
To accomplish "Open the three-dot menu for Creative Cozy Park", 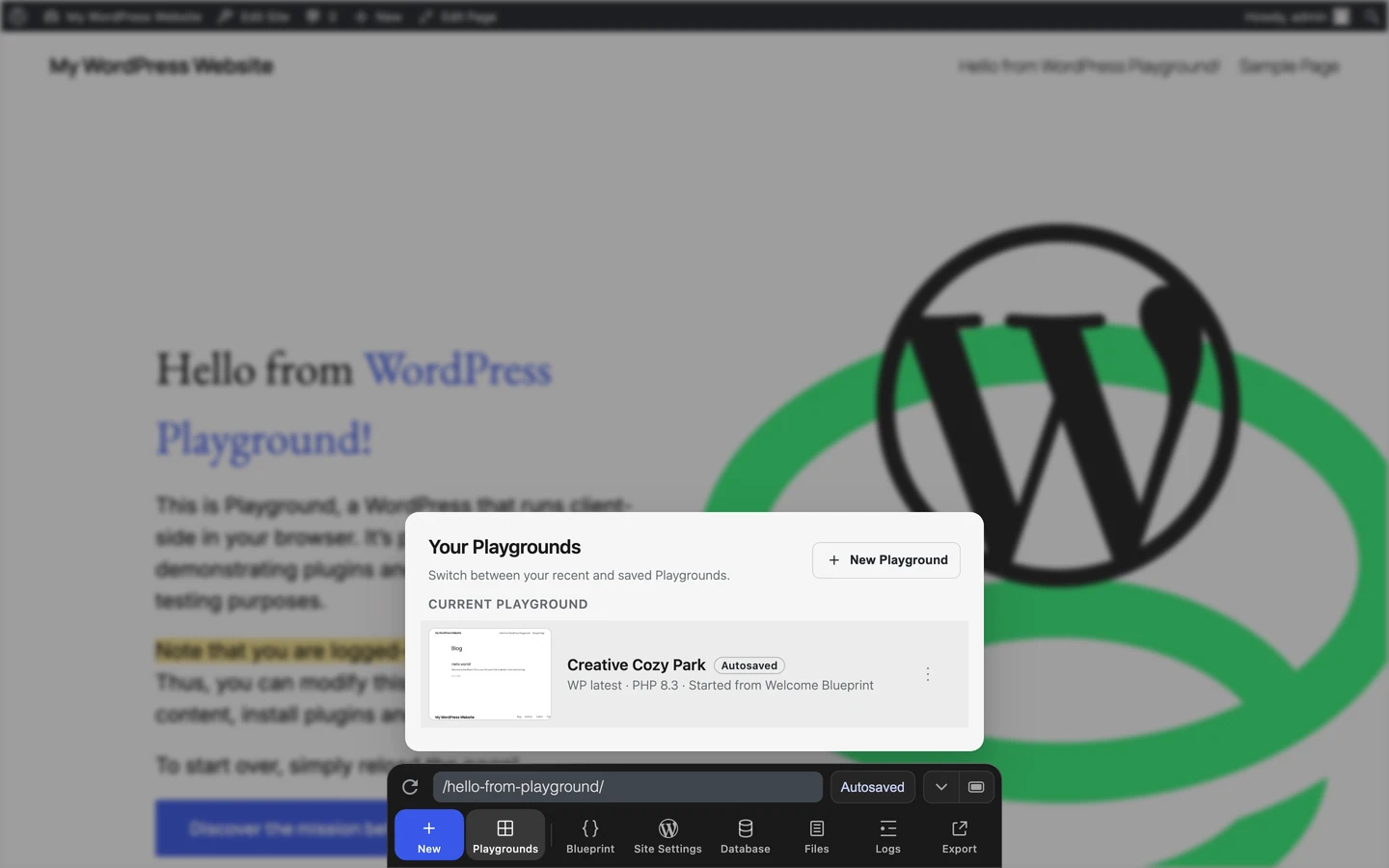I will pyautogui.click(x=928, y=674).
